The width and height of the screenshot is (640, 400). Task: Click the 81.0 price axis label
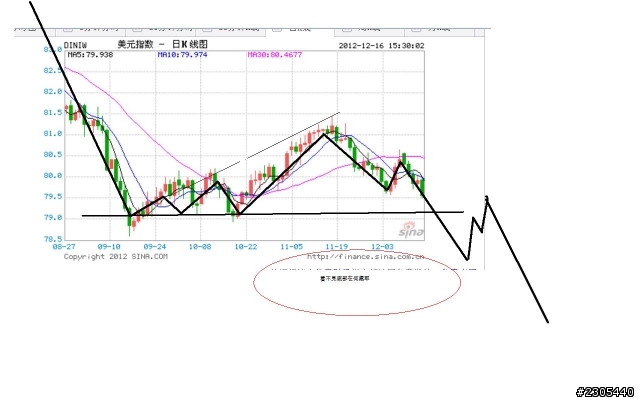53,134
